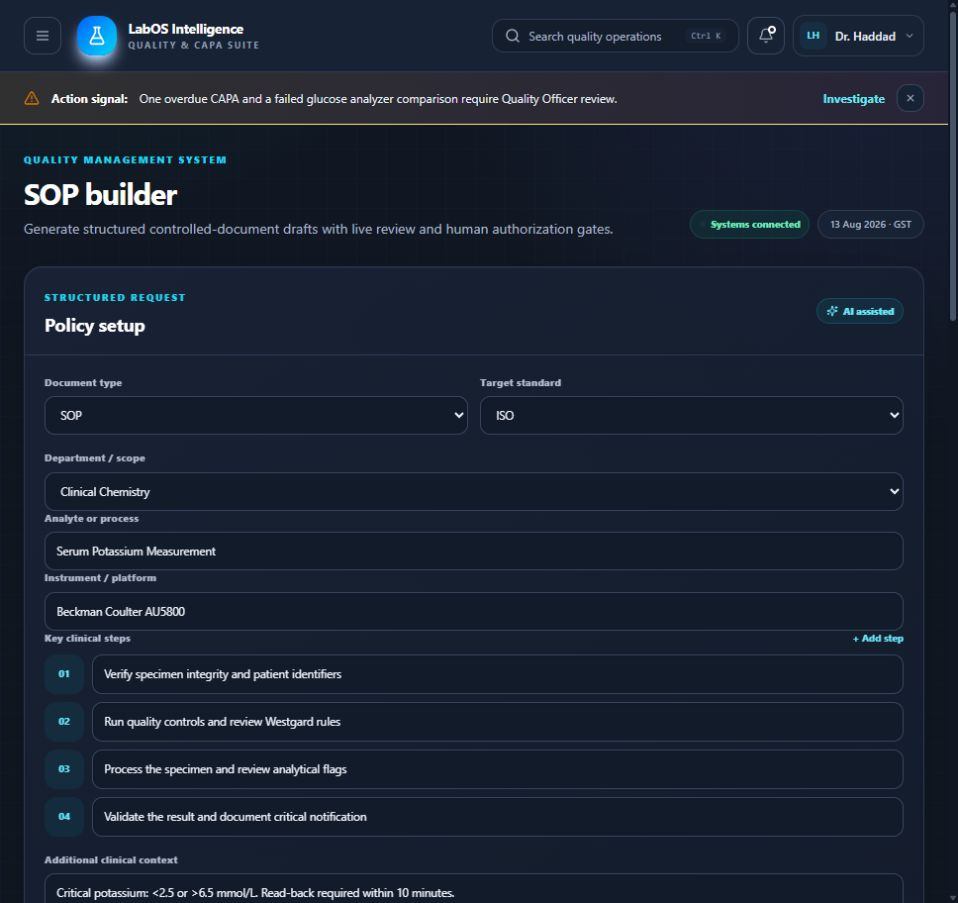Click the Systems connected status pill
The height and width of the screenshot is (903, 958).
(749, 224)
